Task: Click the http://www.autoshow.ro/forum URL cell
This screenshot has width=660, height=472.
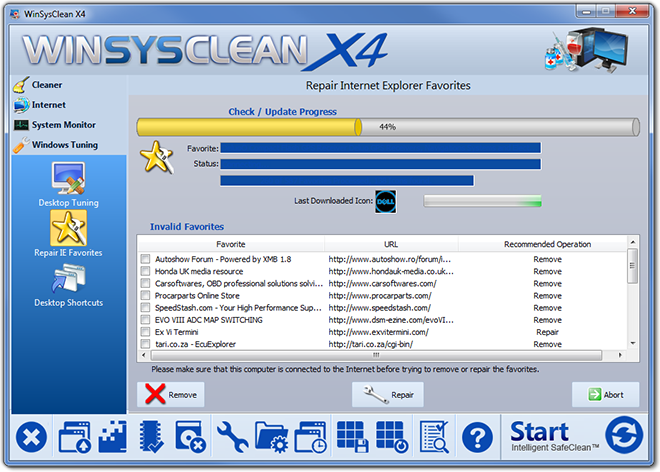Action: coord(389,259)
